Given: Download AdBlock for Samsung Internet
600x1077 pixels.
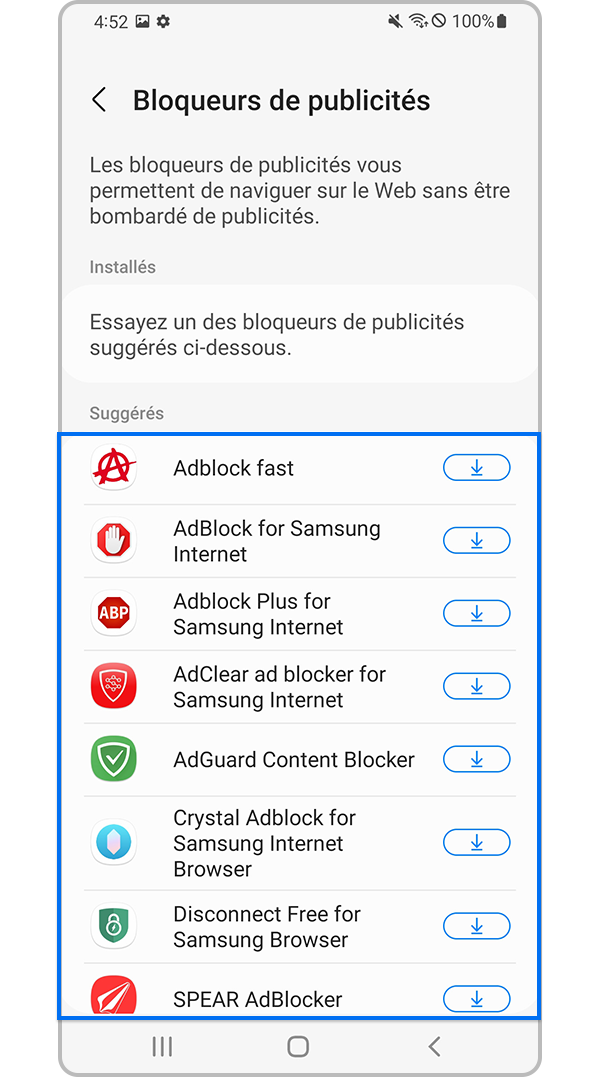Looking at the screenshot, I should point(477,540).
